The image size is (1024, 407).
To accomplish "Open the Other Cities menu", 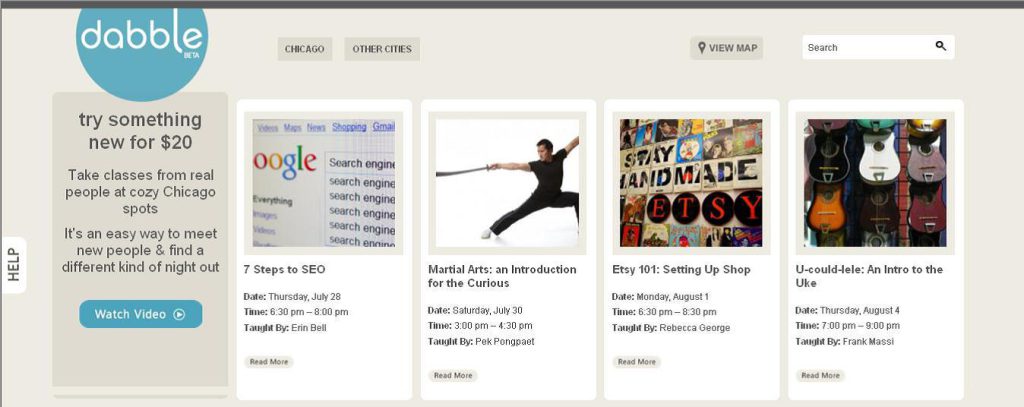I will coord(382,49).
